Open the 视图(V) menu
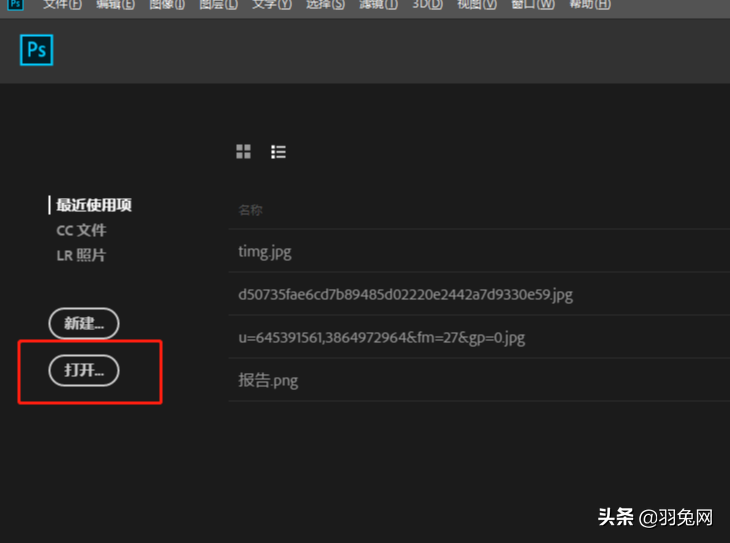 click(477, 5)
